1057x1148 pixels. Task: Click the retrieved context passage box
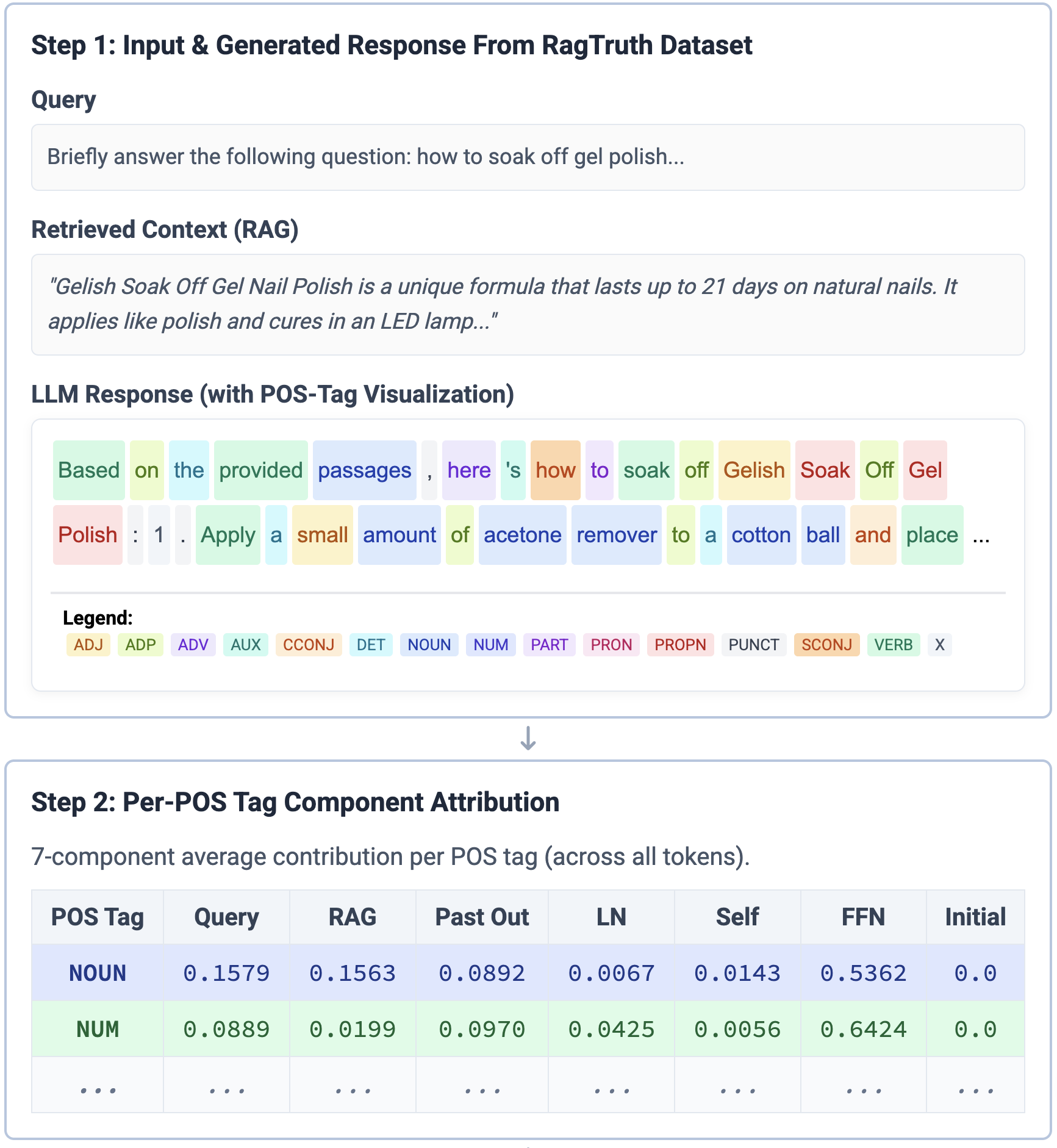(x=528, y=304)
